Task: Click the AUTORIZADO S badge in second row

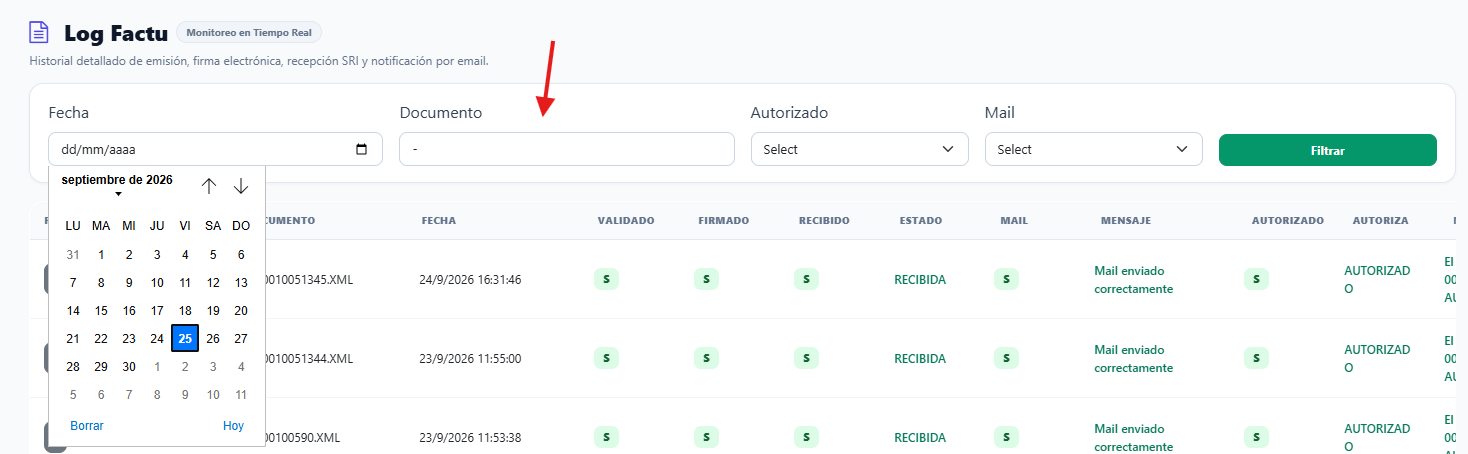Action: [x=1256, y=358]
